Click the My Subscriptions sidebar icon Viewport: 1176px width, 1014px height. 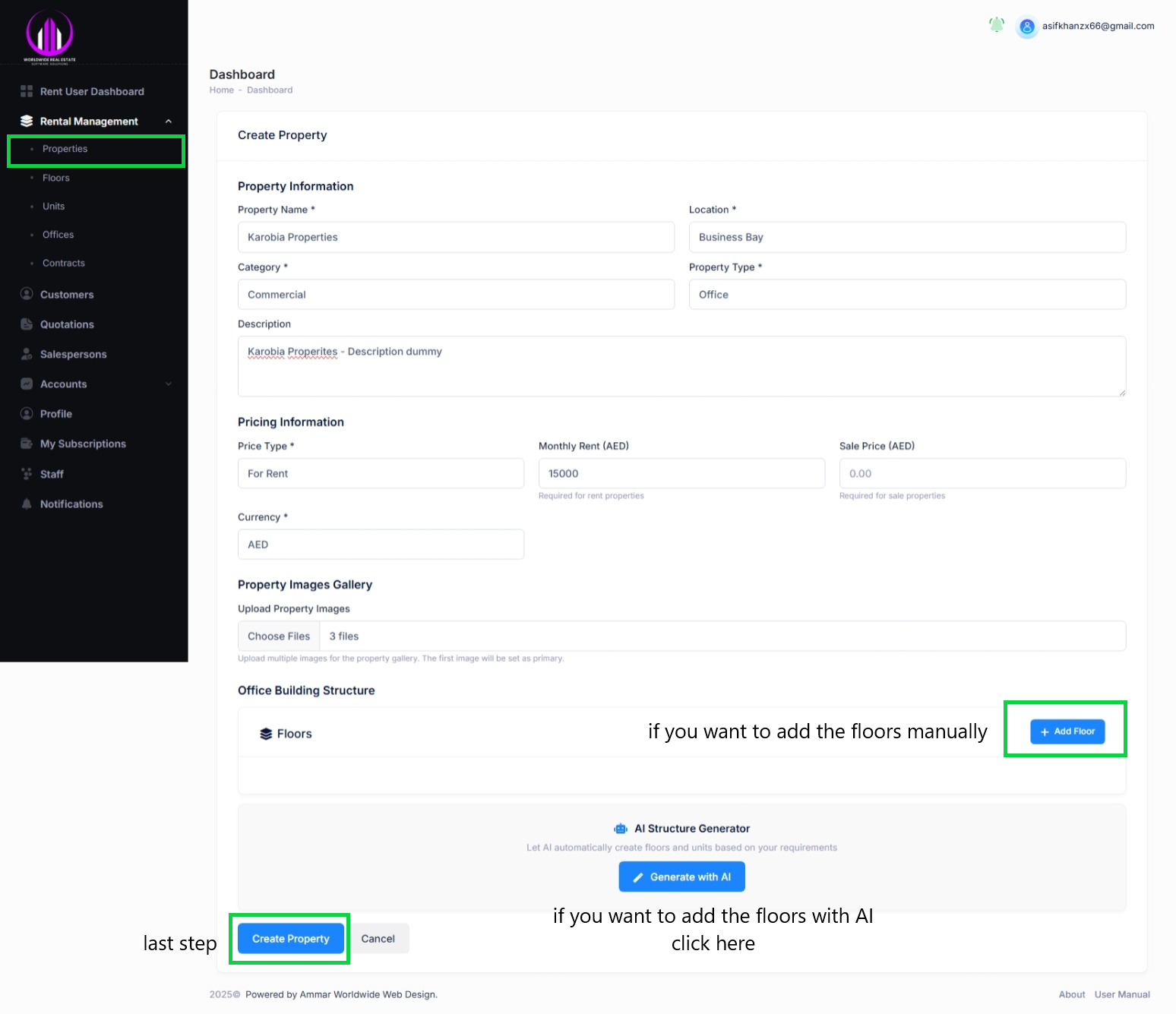tap(27, 444)
